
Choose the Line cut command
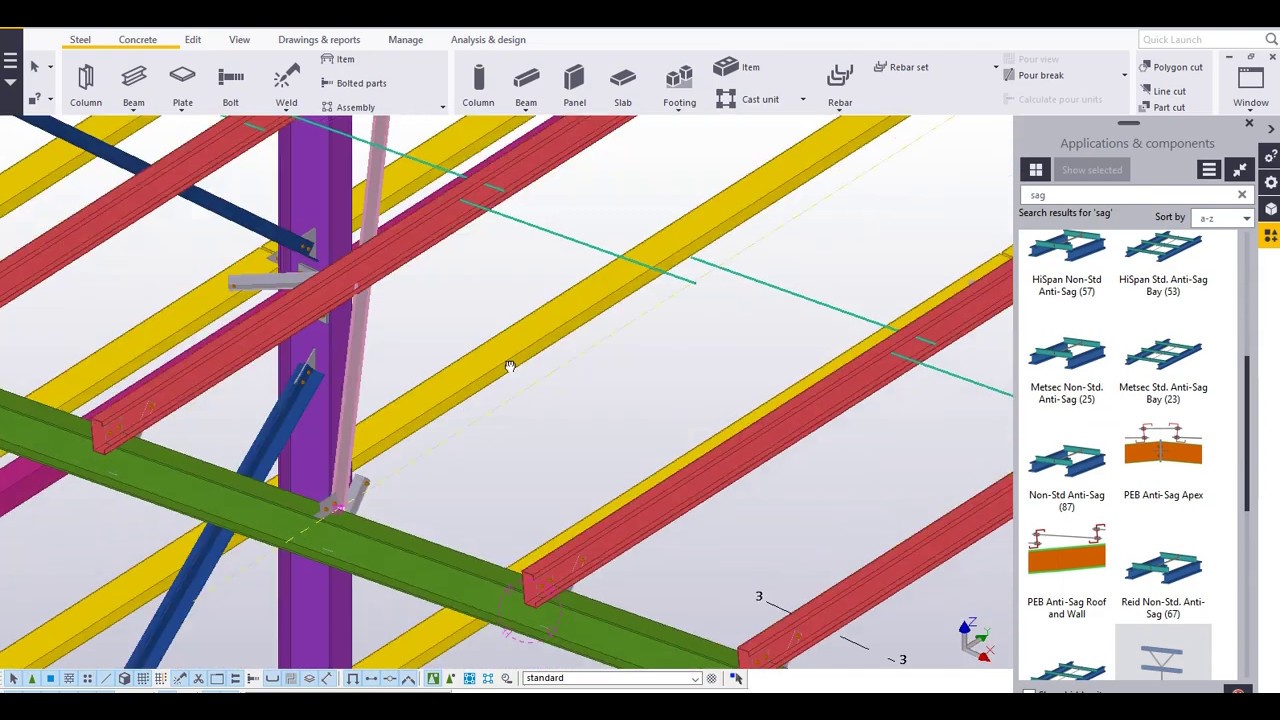point(1162,91)
